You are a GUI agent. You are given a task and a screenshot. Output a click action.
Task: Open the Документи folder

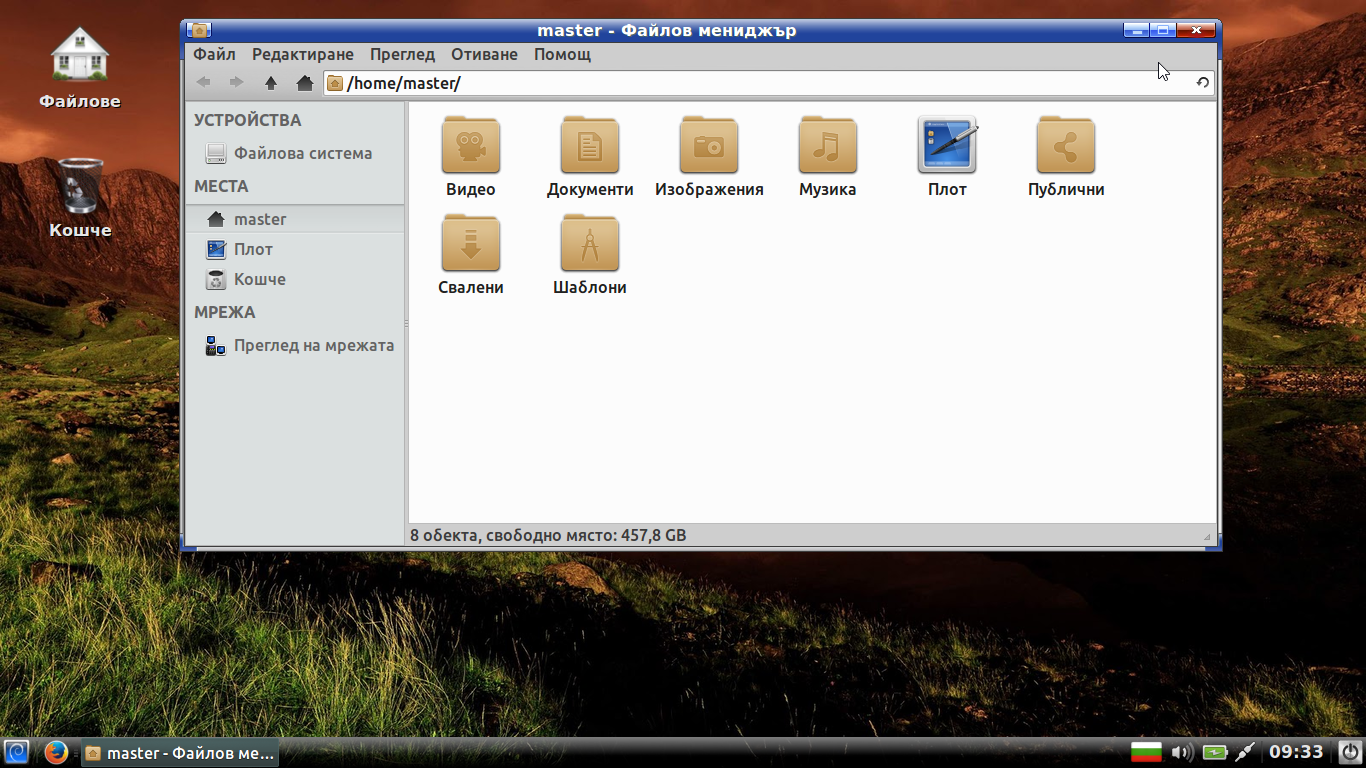[590, 157]
